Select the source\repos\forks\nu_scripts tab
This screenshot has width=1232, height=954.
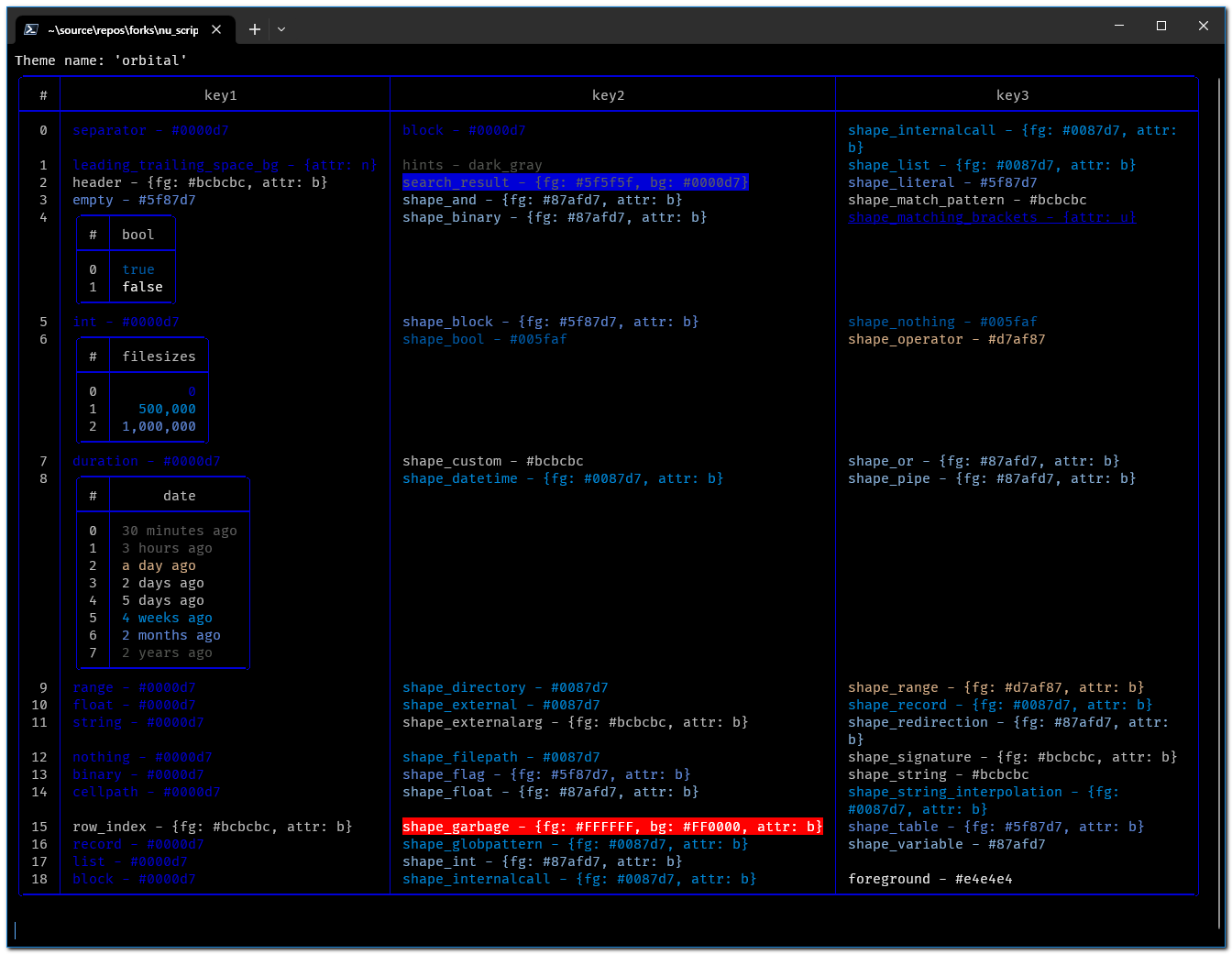(124, 29)
